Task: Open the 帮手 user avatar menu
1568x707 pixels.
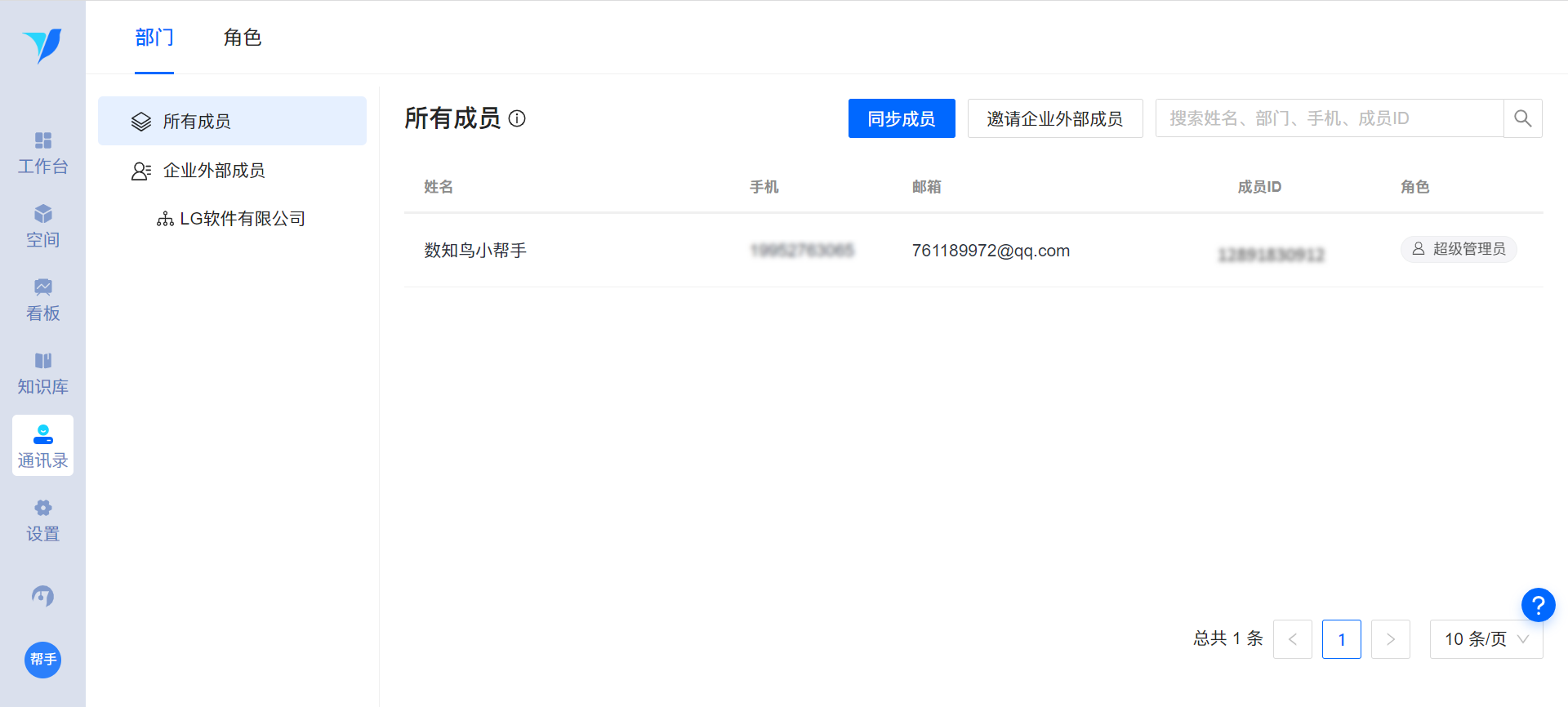Action: (x=42, y=660)
